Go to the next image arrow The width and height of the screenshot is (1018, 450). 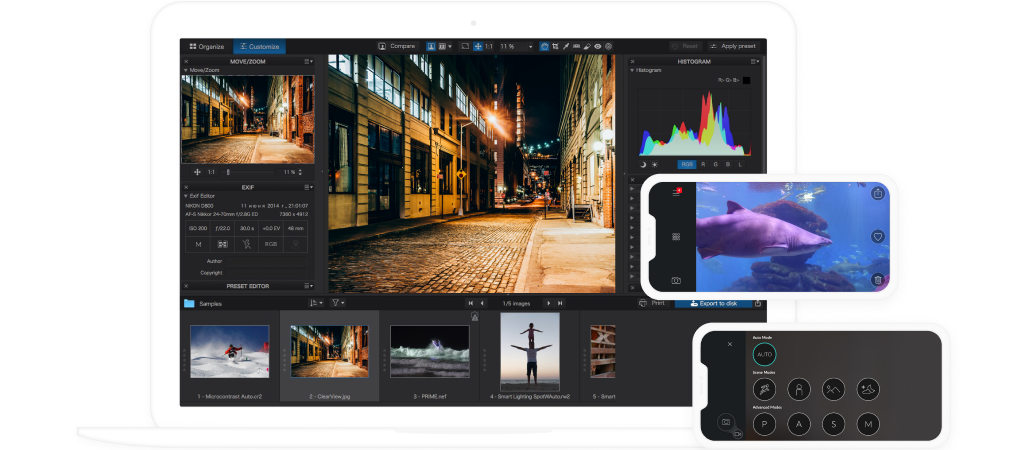[549, 303]
